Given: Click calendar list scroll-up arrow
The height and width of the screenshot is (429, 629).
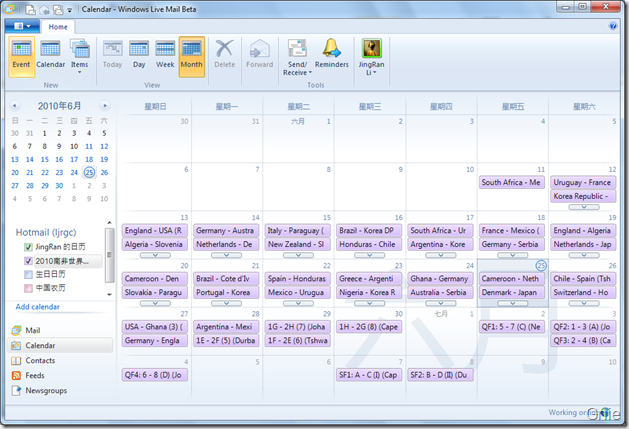Looking at the screenshot, I should [x=109, y=223].
